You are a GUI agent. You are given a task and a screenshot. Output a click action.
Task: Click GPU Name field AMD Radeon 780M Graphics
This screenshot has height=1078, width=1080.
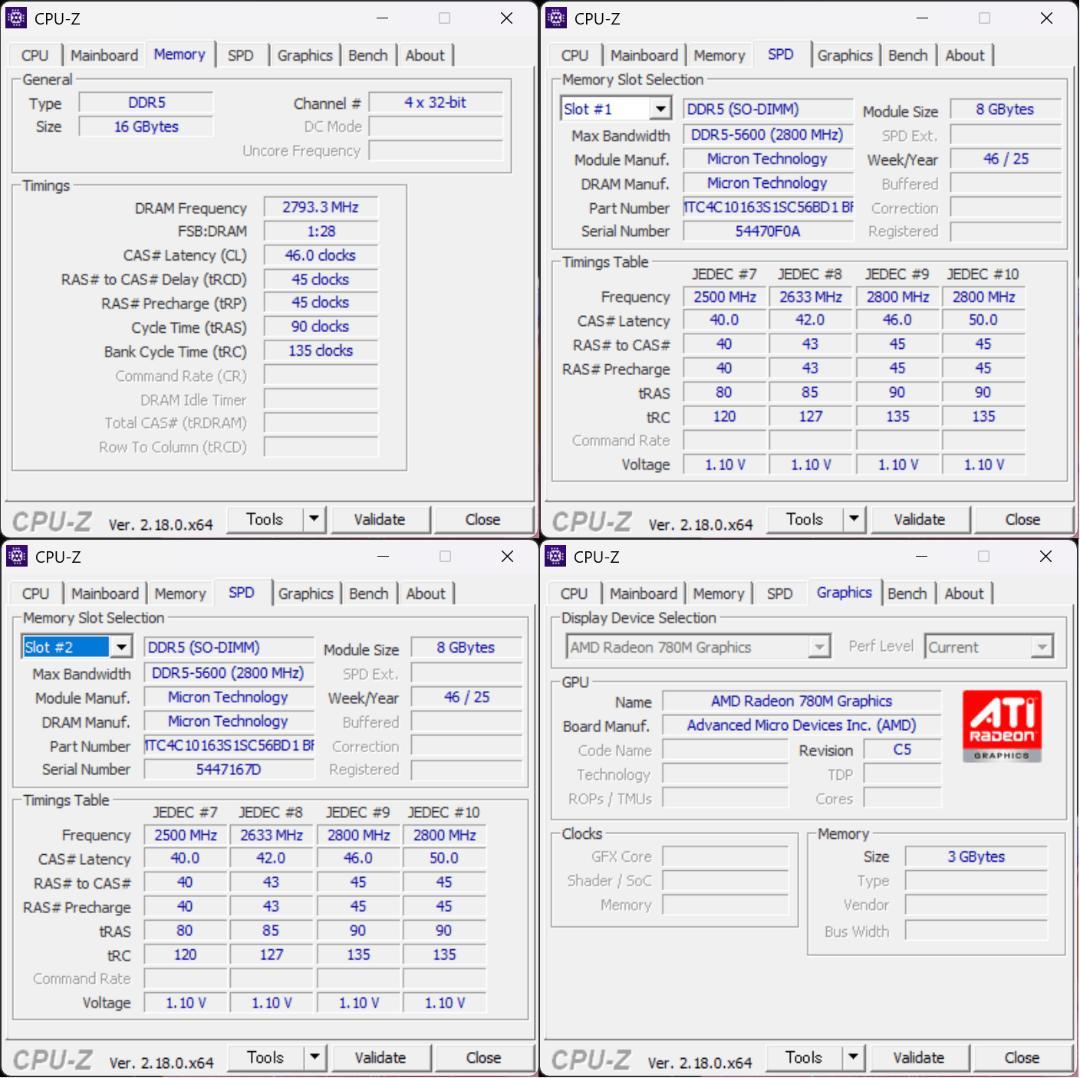pyautogui.click(x=802, y=701)
